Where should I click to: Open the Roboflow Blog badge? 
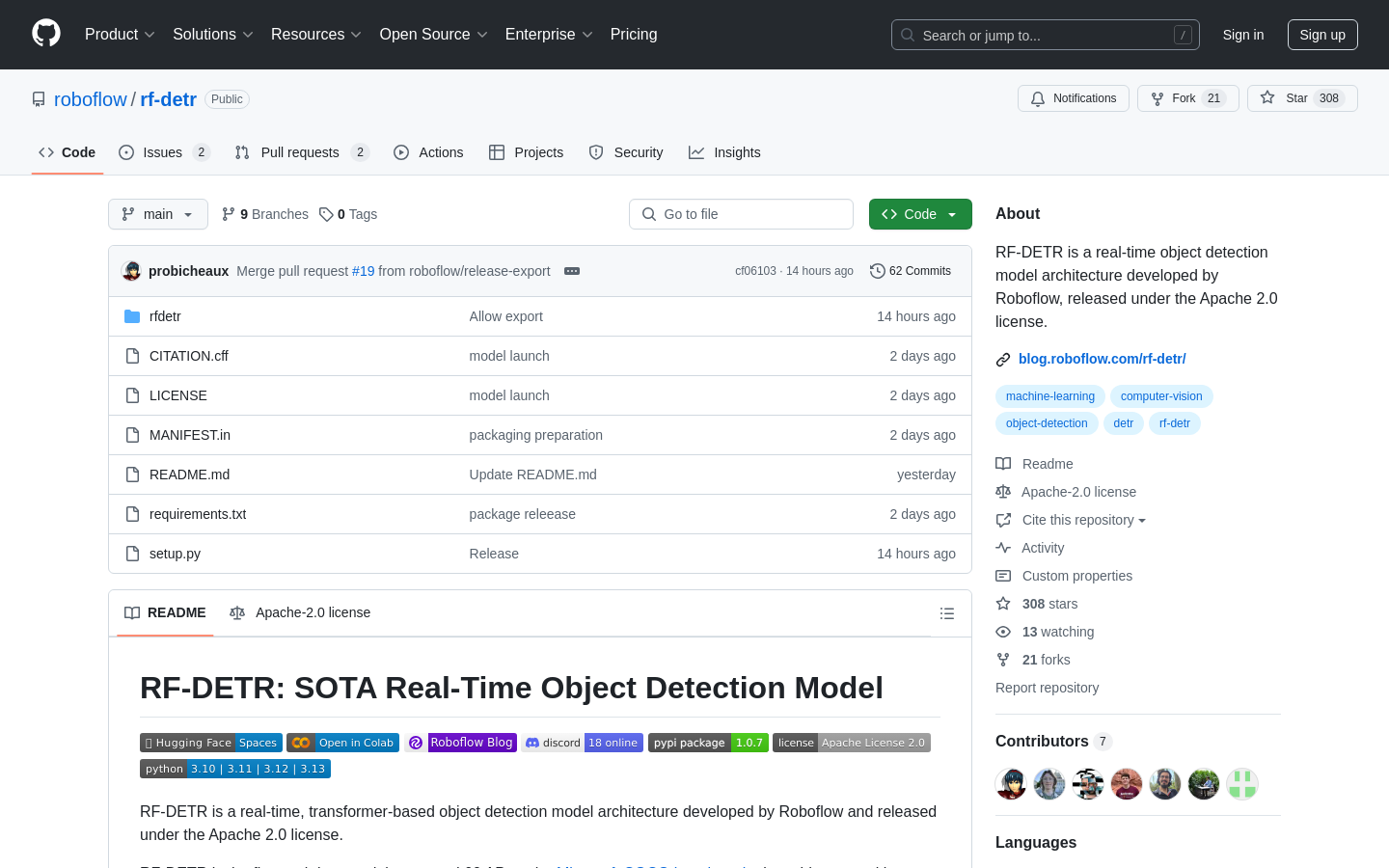pyautogui.click(x=461, y=743)
